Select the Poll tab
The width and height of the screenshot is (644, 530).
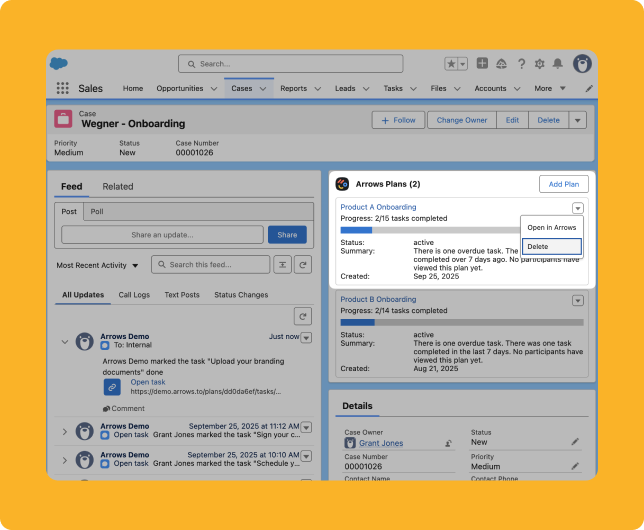coord(97,212)
